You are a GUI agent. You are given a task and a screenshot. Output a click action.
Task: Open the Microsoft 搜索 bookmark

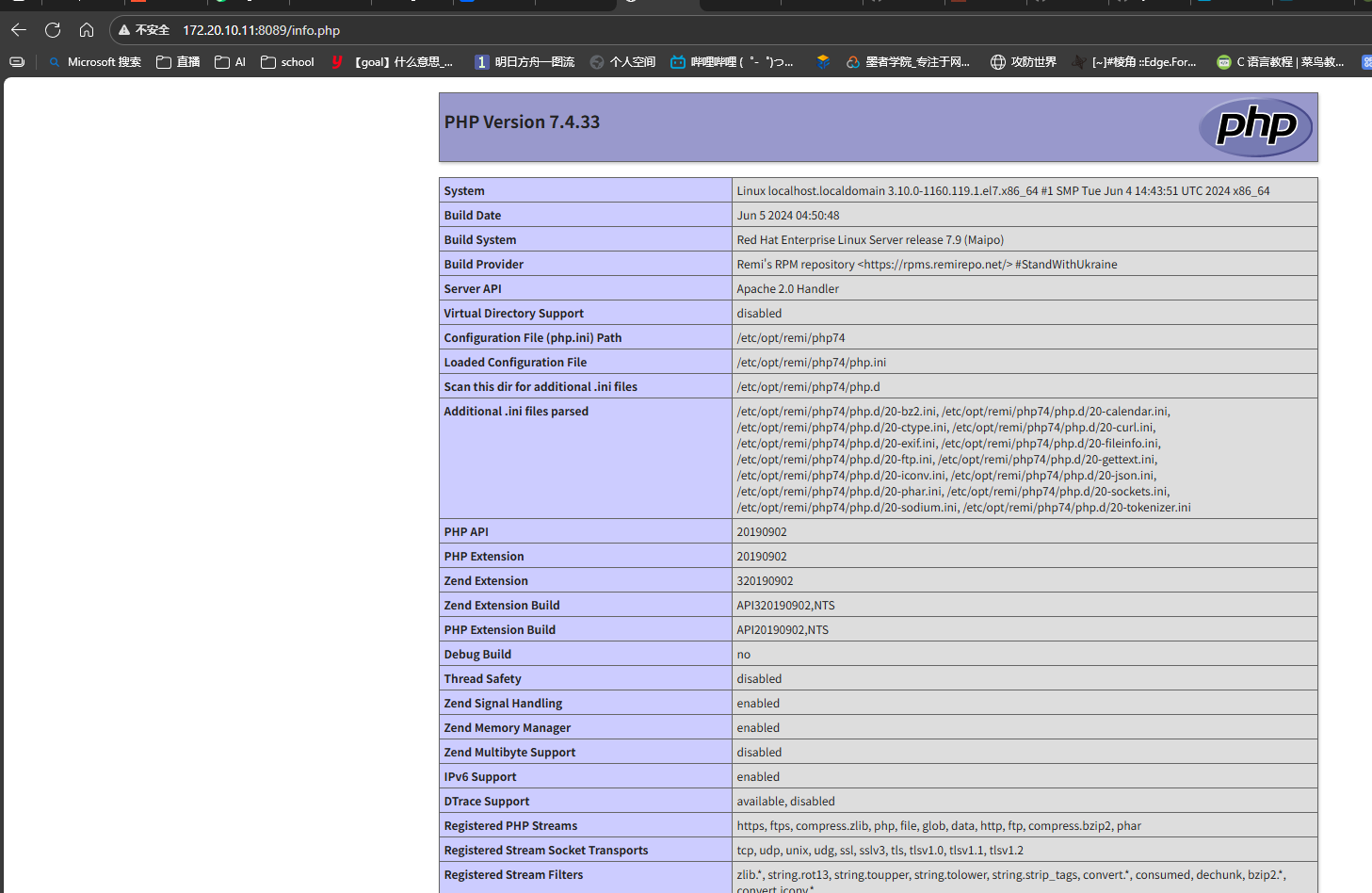95,62
